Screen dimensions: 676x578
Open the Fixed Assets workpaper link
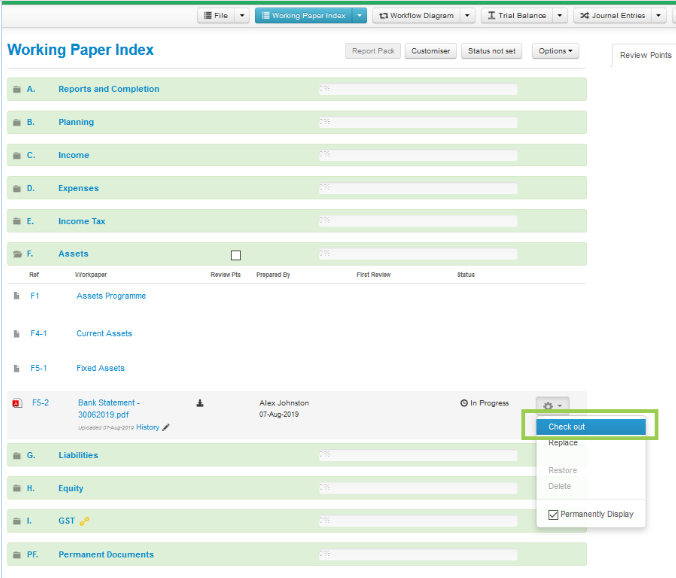100,368
